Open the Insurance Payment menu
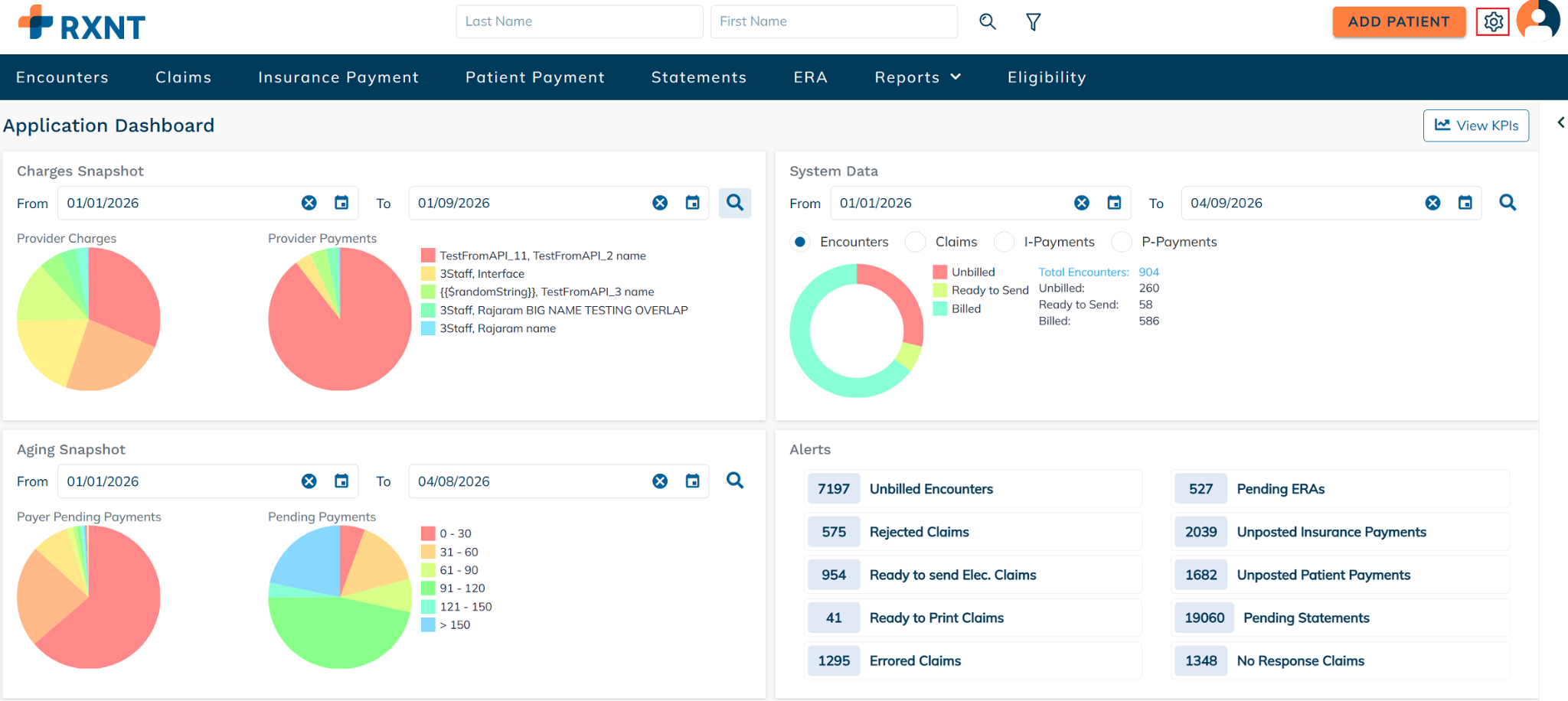The image size is (1568, 701). (x=338, y=77)
